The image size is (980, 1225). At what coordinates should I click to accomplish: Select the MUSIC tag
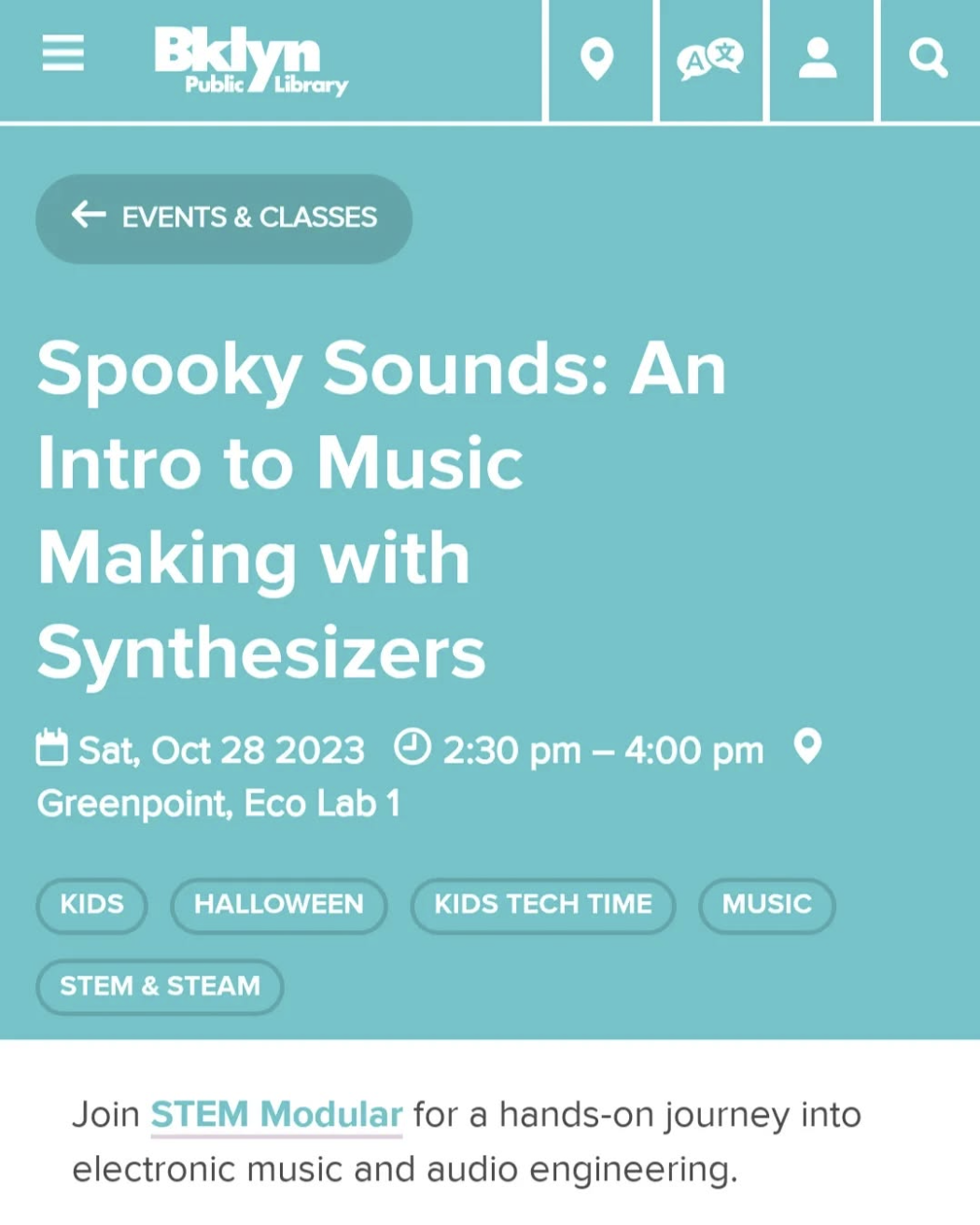tap(766, 905)
